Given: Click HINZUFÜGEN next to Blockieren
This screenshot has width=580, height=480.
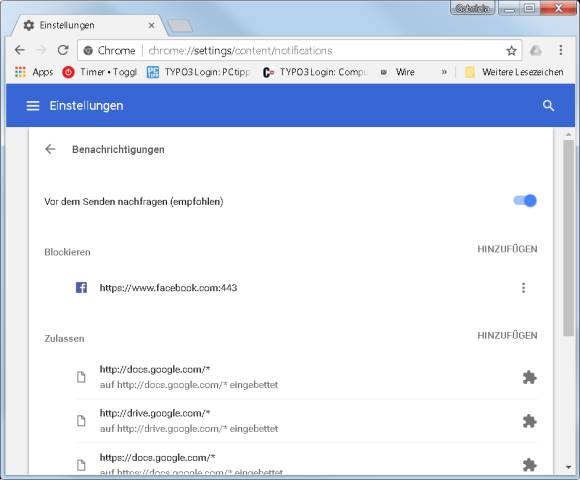Looking at the screenshot, I should [x=507, y=249].
